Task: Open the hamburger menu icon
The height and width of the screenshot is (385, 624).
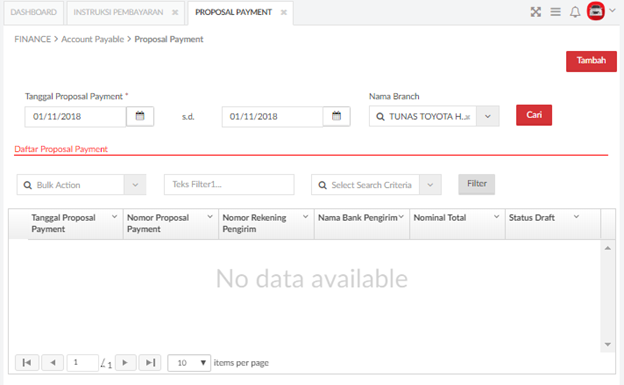Action: [556, 12]
